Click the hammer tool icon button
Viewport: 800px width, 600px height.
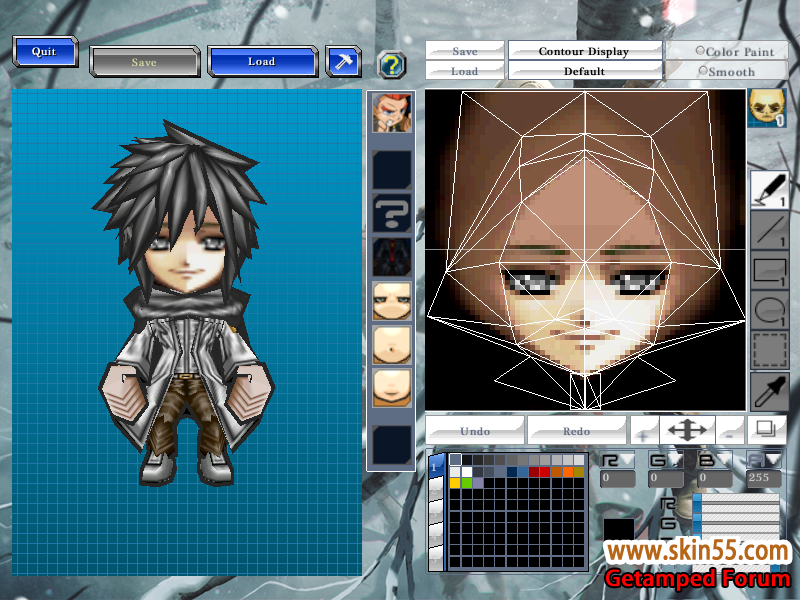[343, 62]
